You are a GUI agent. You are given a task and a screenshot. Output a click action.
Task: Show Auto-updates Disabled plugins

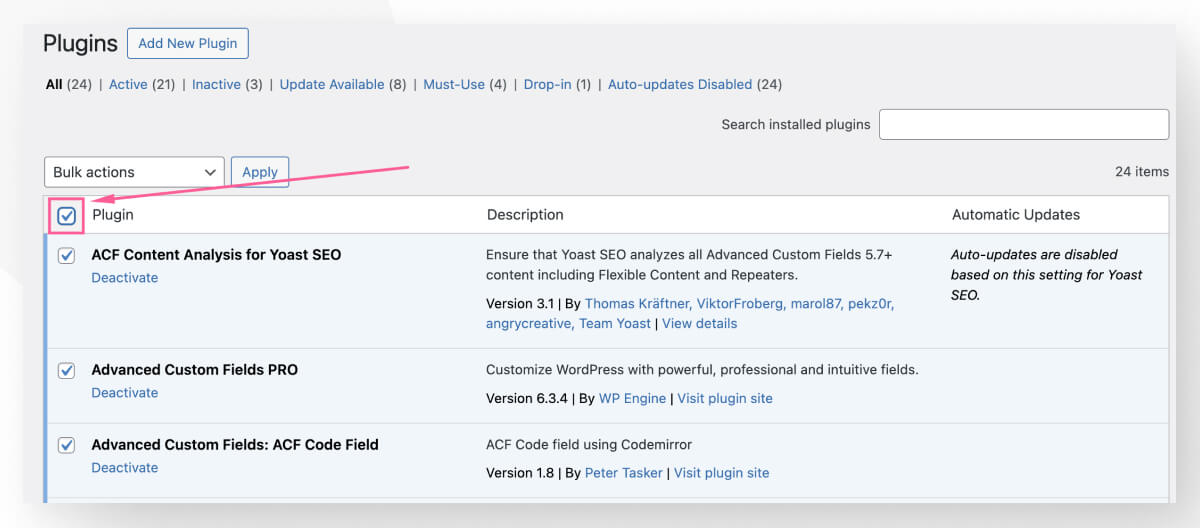680,85
